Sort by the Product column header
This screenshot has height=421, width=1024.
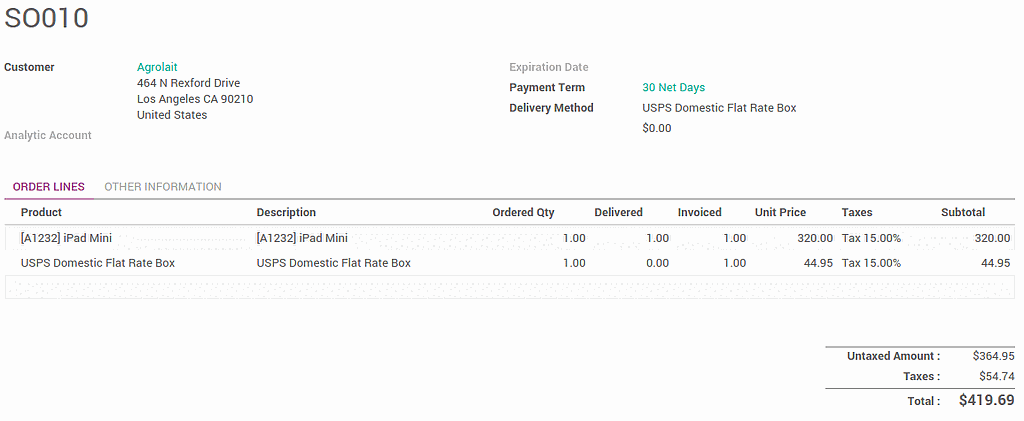click(41, 212)
